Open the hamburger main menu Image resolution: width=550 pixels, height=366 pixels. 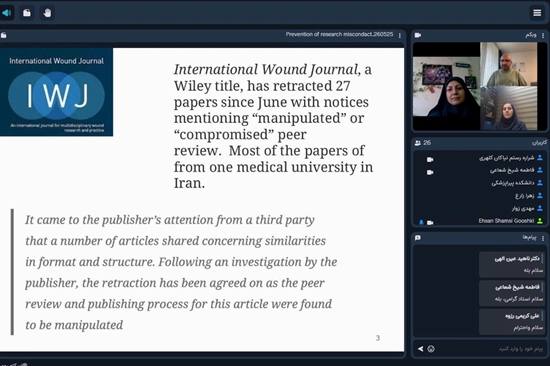pyautogui.click(x=537, y=13)
